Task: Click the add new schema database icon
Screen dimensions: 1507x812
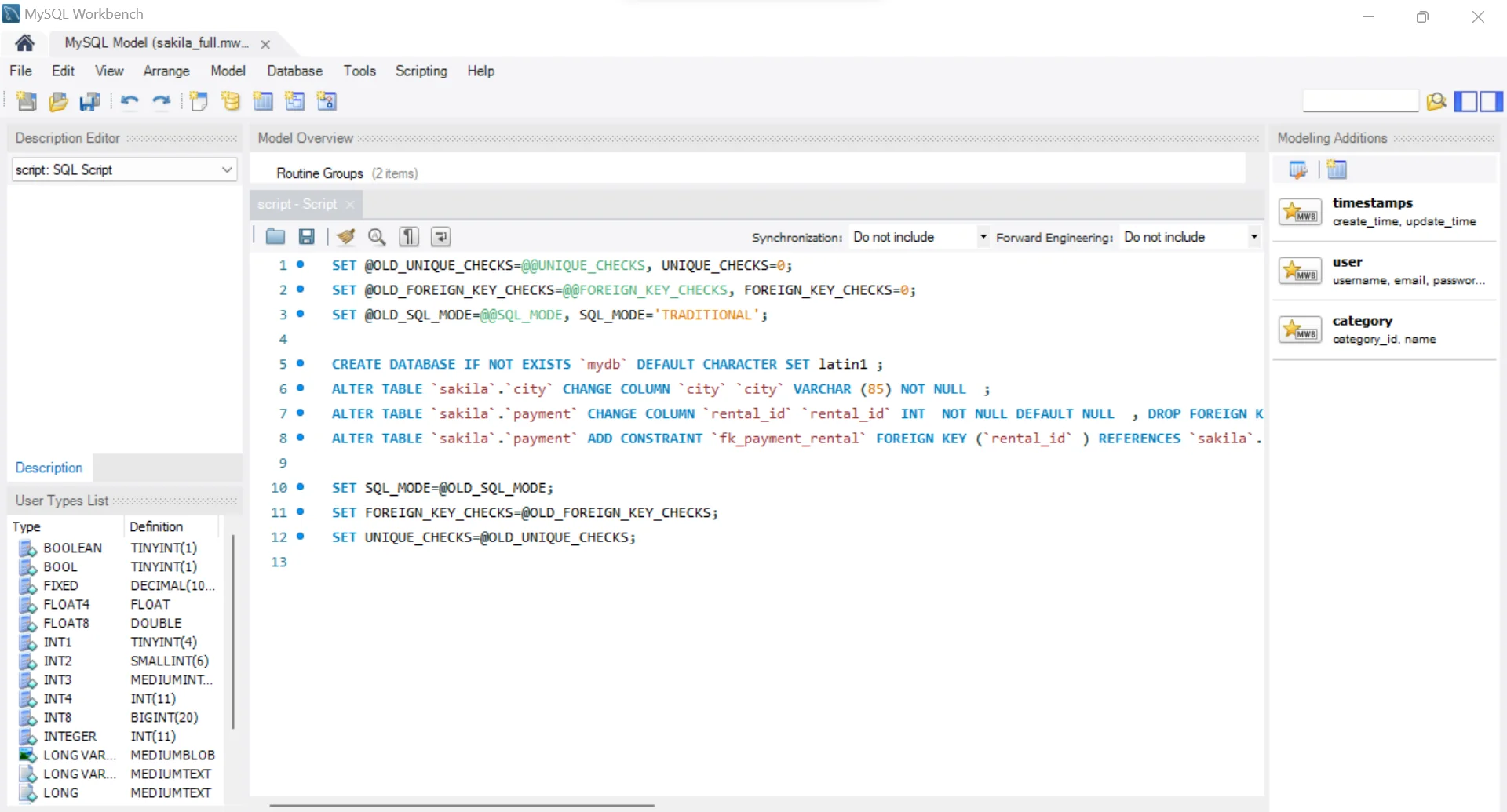Action: [231, 101]
